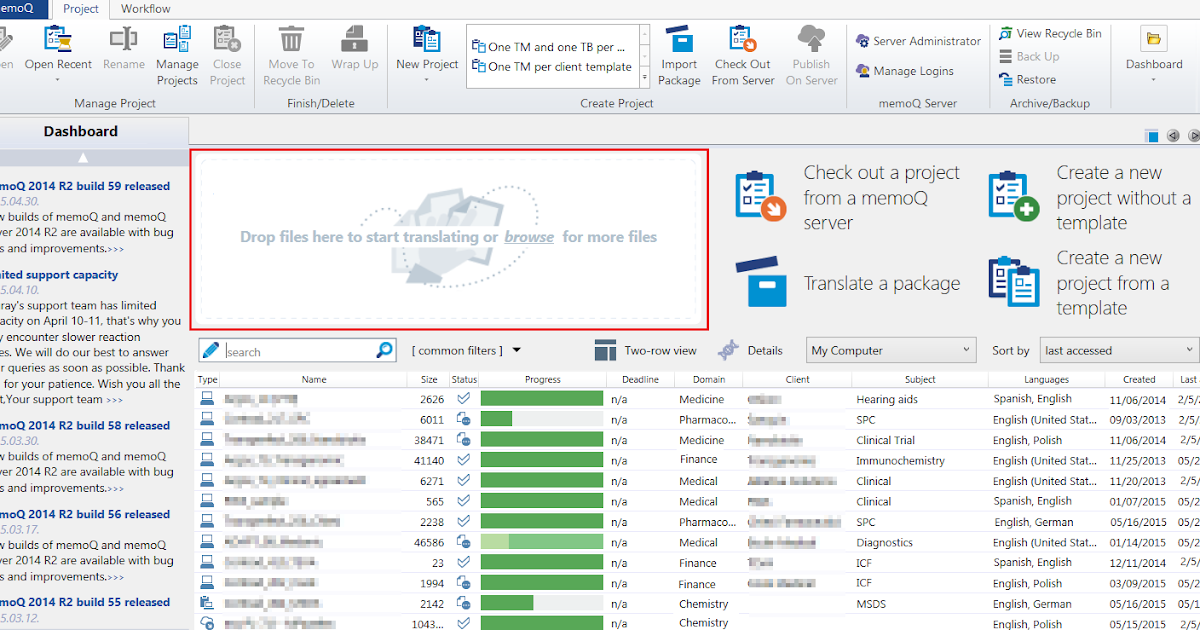Click status icon of Immunochemistry project row
The height and width of the screenshot is (630, 1200).
pos(463,460)
